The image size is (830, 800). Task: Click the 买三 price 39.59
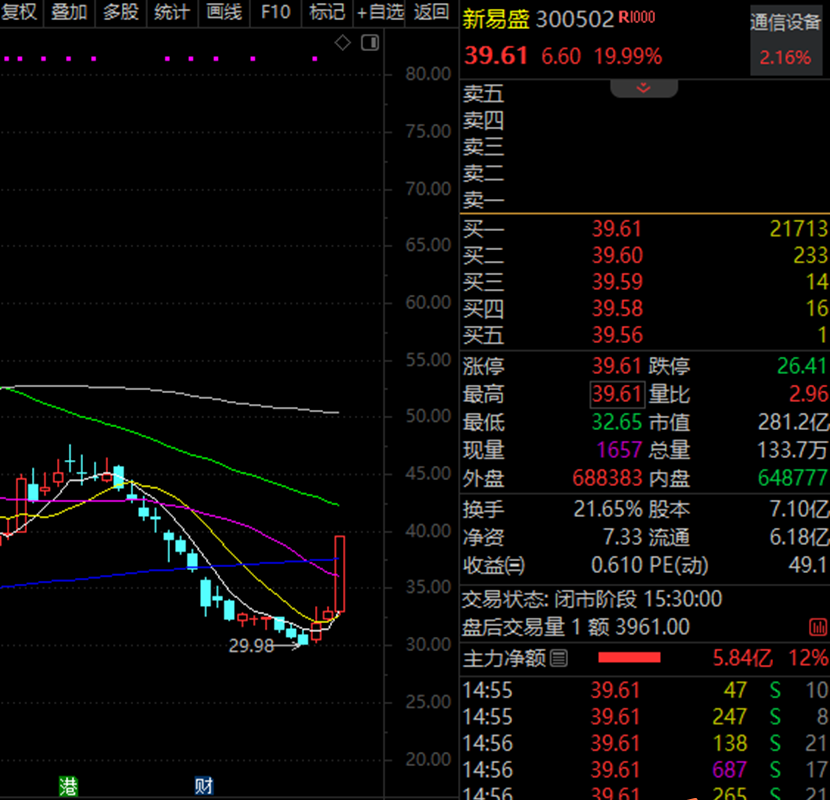click(617, 282)
